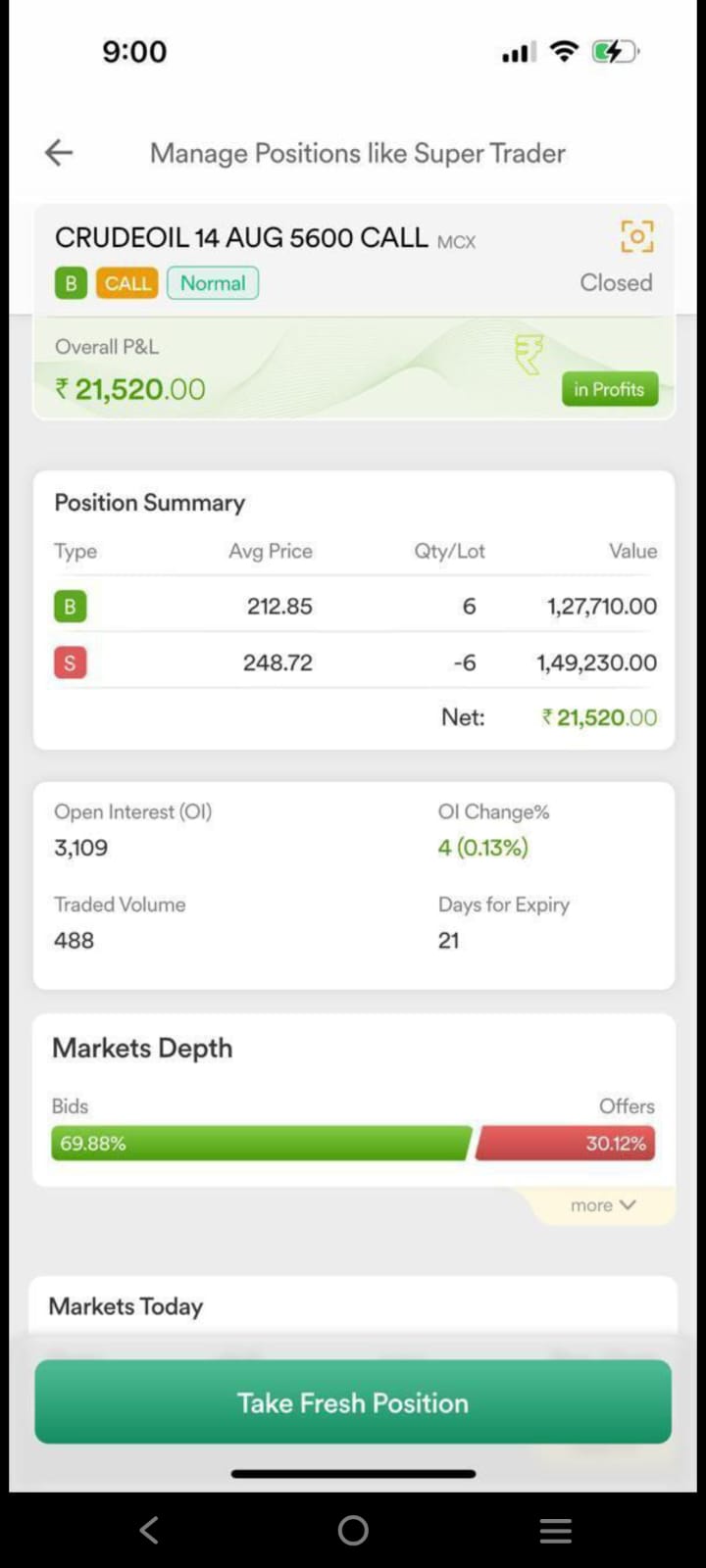This screenshot has height=1568, width=706.
Task: Tap the green Bids 69.88% bar
Action: (x=261, y=1144)
